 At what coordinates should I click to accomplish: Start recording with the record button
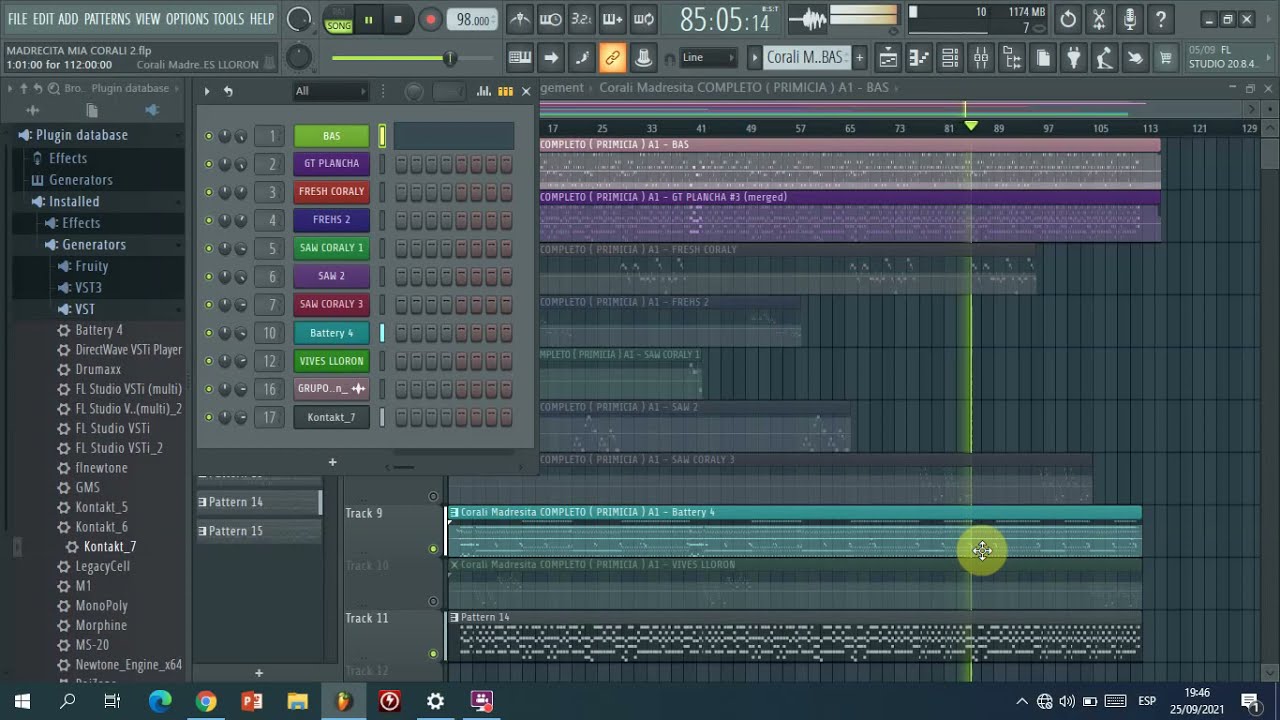pyautogui.click(x=431, y=19)
